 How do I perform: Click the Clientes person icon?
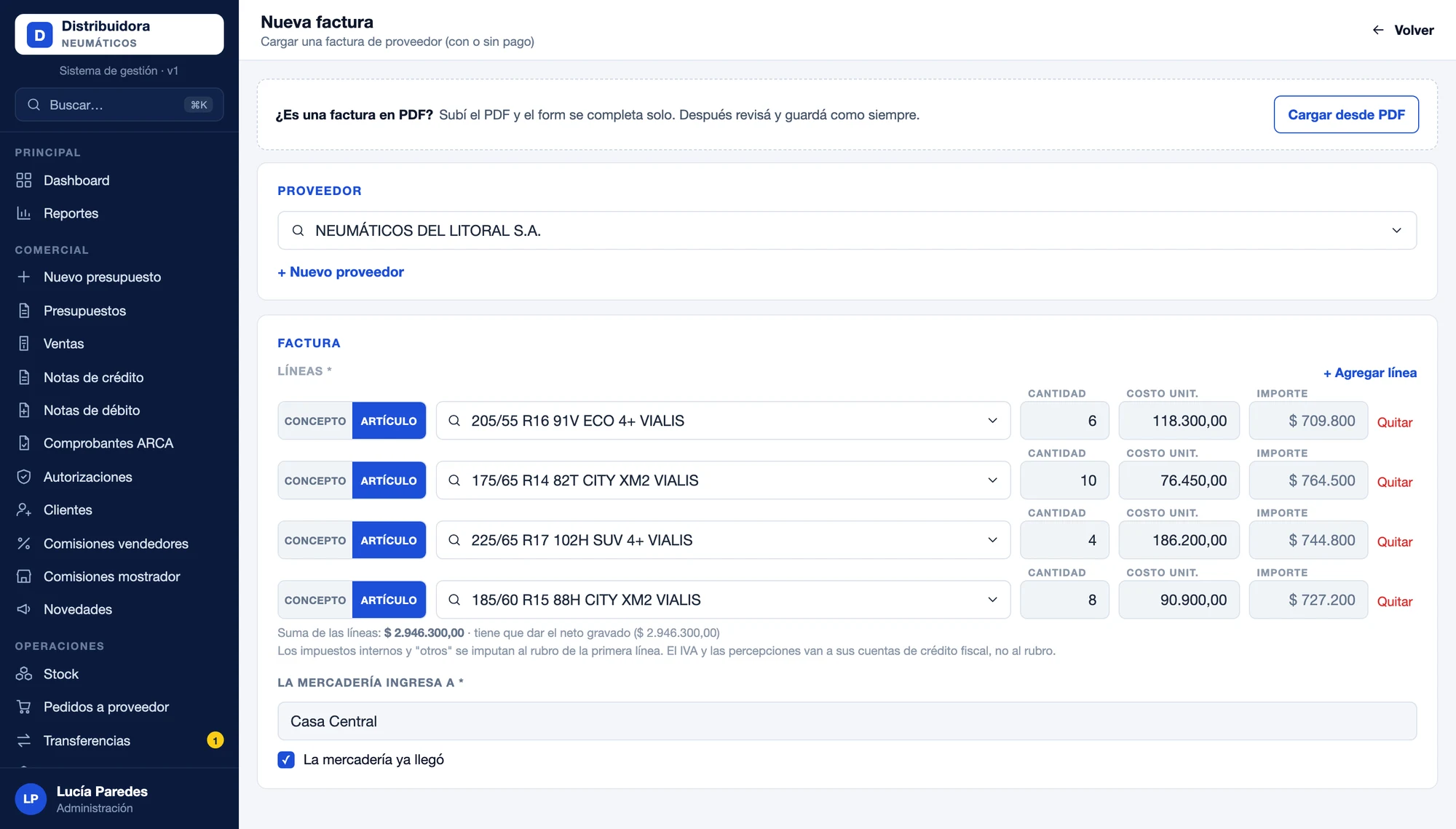click(x=24, y=510)
